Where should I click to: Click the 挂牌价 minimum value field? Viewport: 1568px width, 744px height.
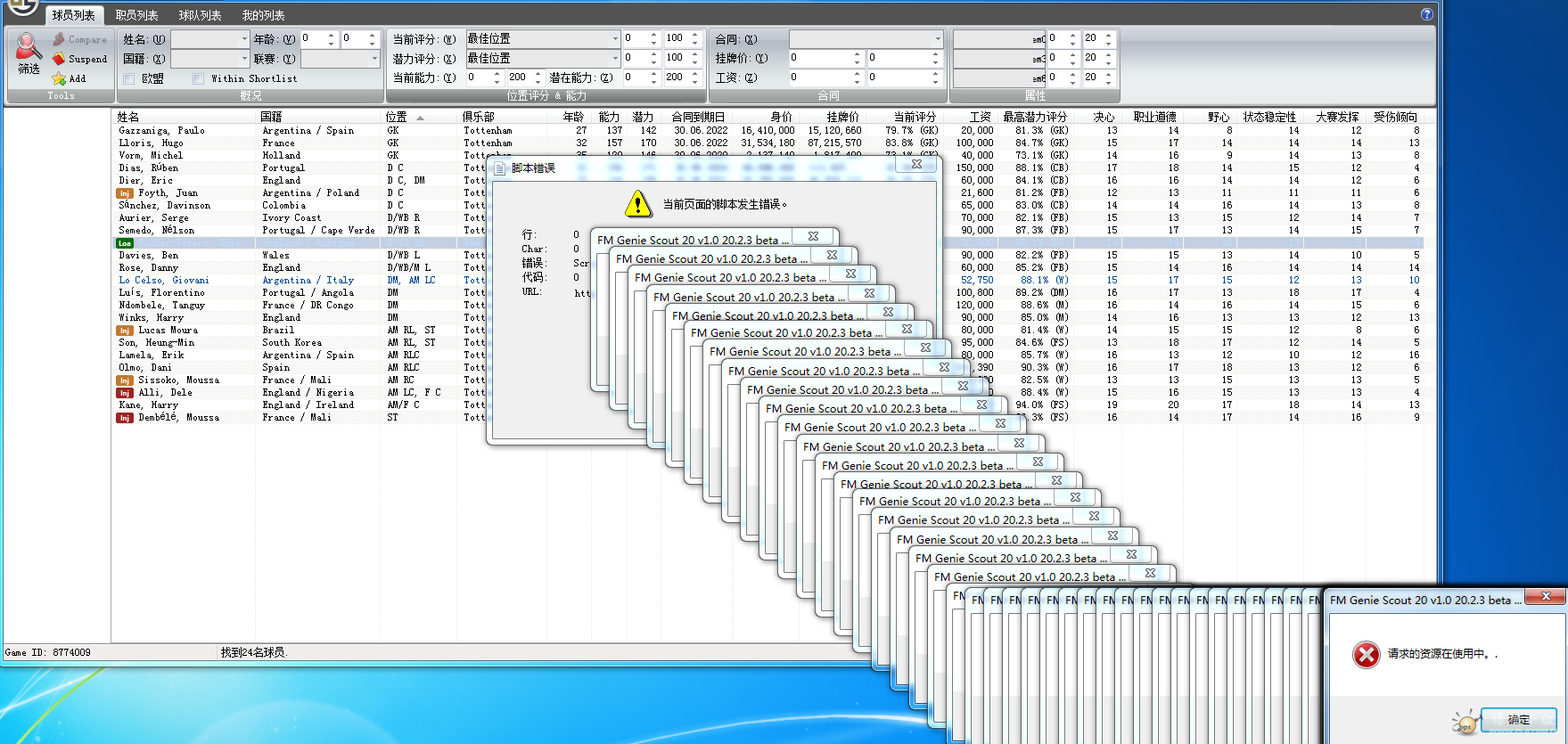pos(820,58)
